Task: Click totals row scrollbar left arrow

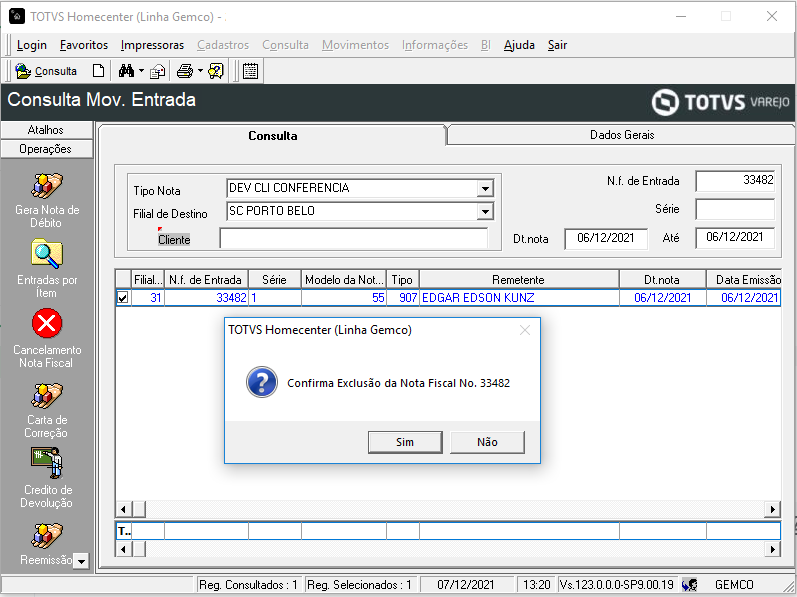Action: point(124,549)
